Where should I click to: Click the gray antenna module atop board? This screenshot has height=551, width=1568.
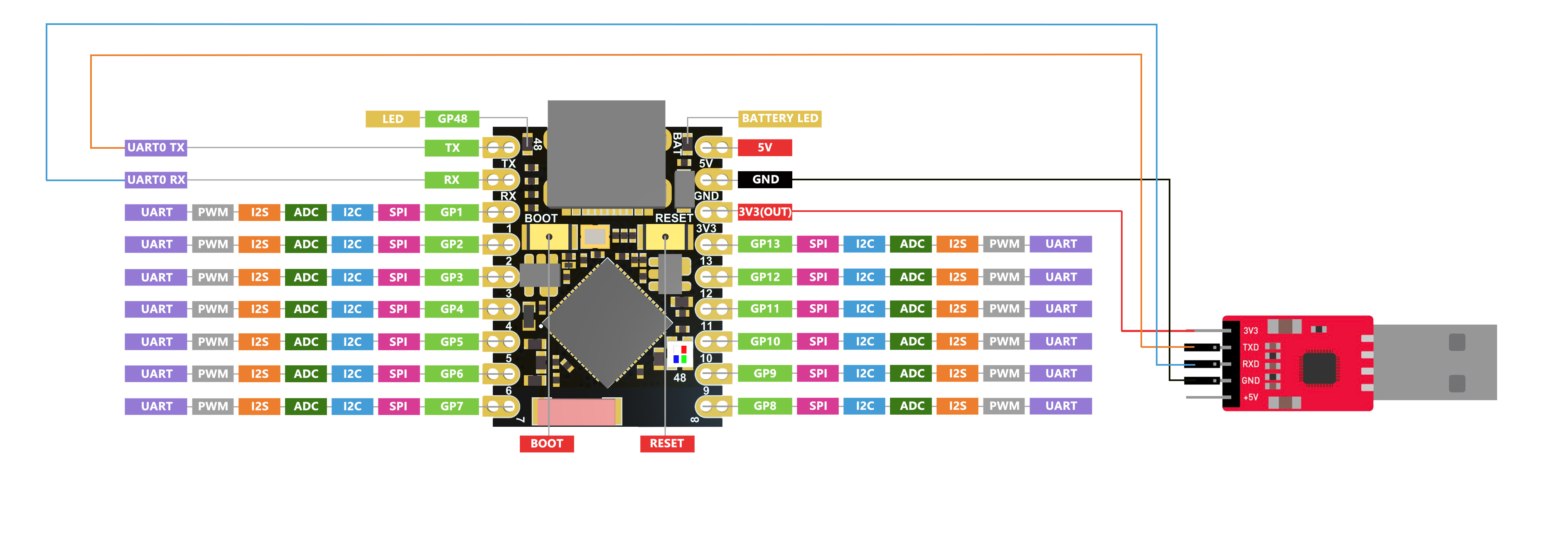[606, 154]
